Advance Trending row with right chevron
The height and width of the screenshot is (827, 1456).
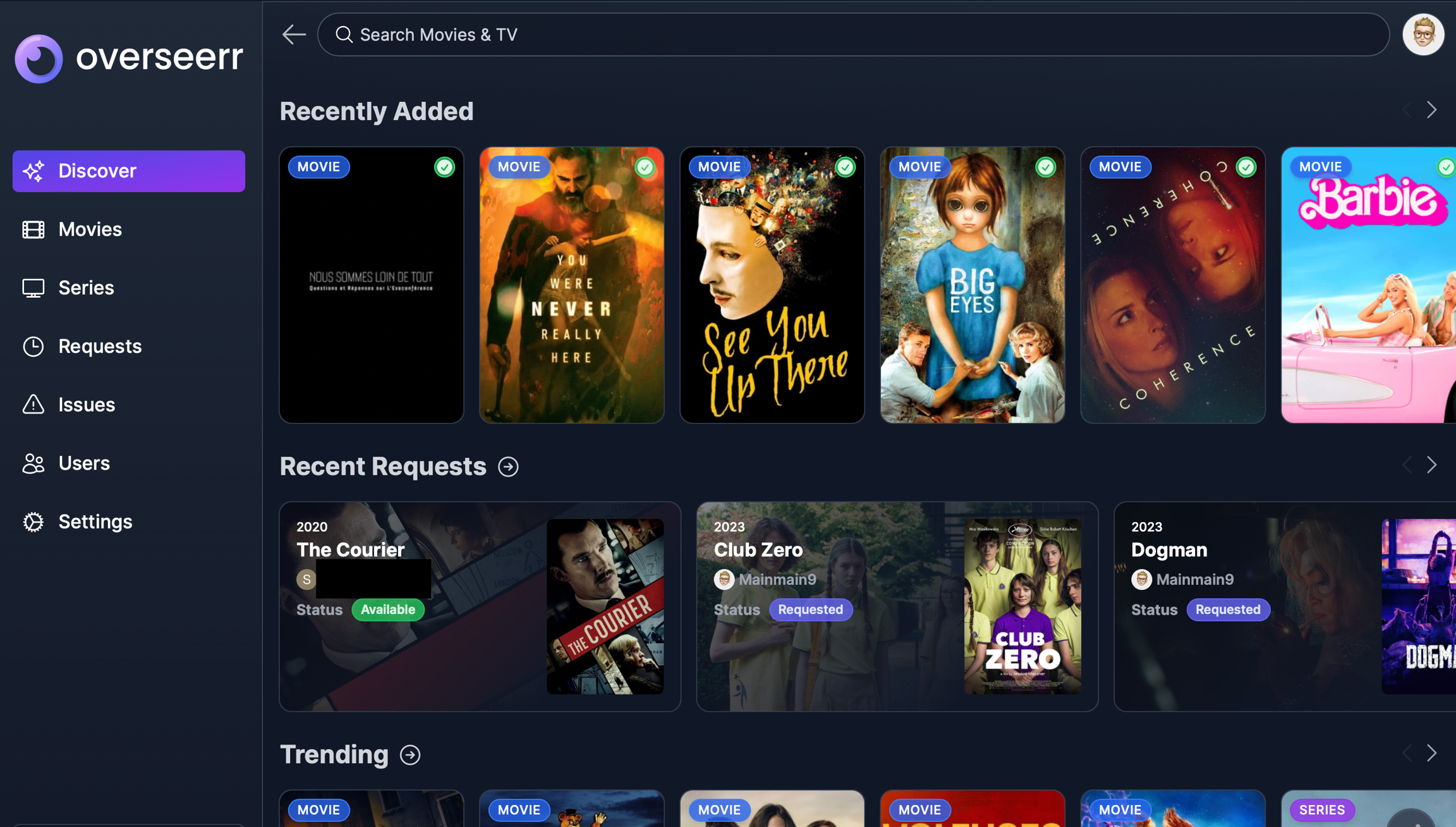point(1431,753)
